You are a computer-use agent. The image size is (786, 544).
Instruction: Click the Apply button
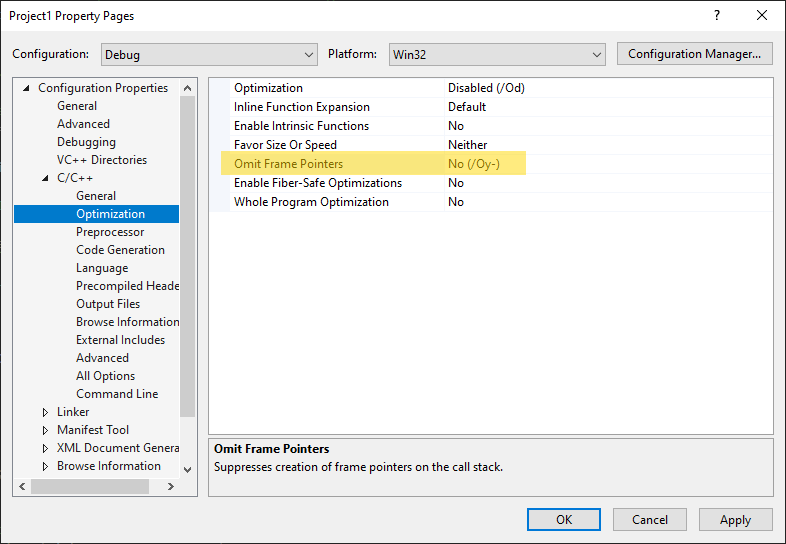[x=735, y=519]
